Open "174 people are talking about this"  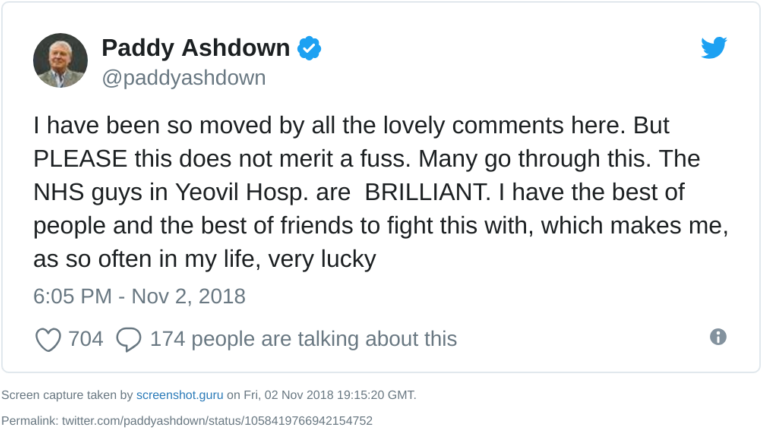pyautogui.click(x=303, y=340)
